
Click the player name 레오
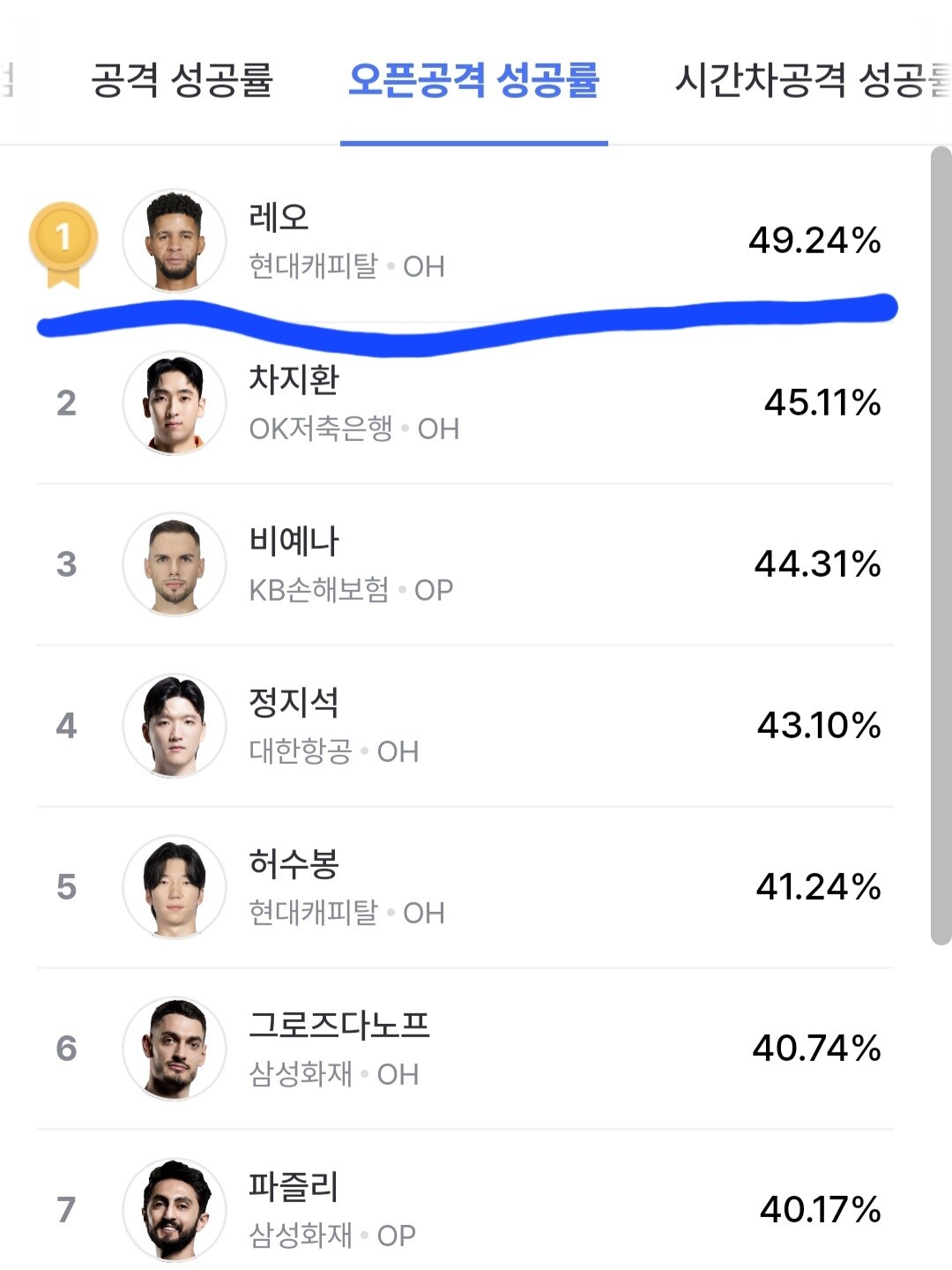click(x=279, y=217)
